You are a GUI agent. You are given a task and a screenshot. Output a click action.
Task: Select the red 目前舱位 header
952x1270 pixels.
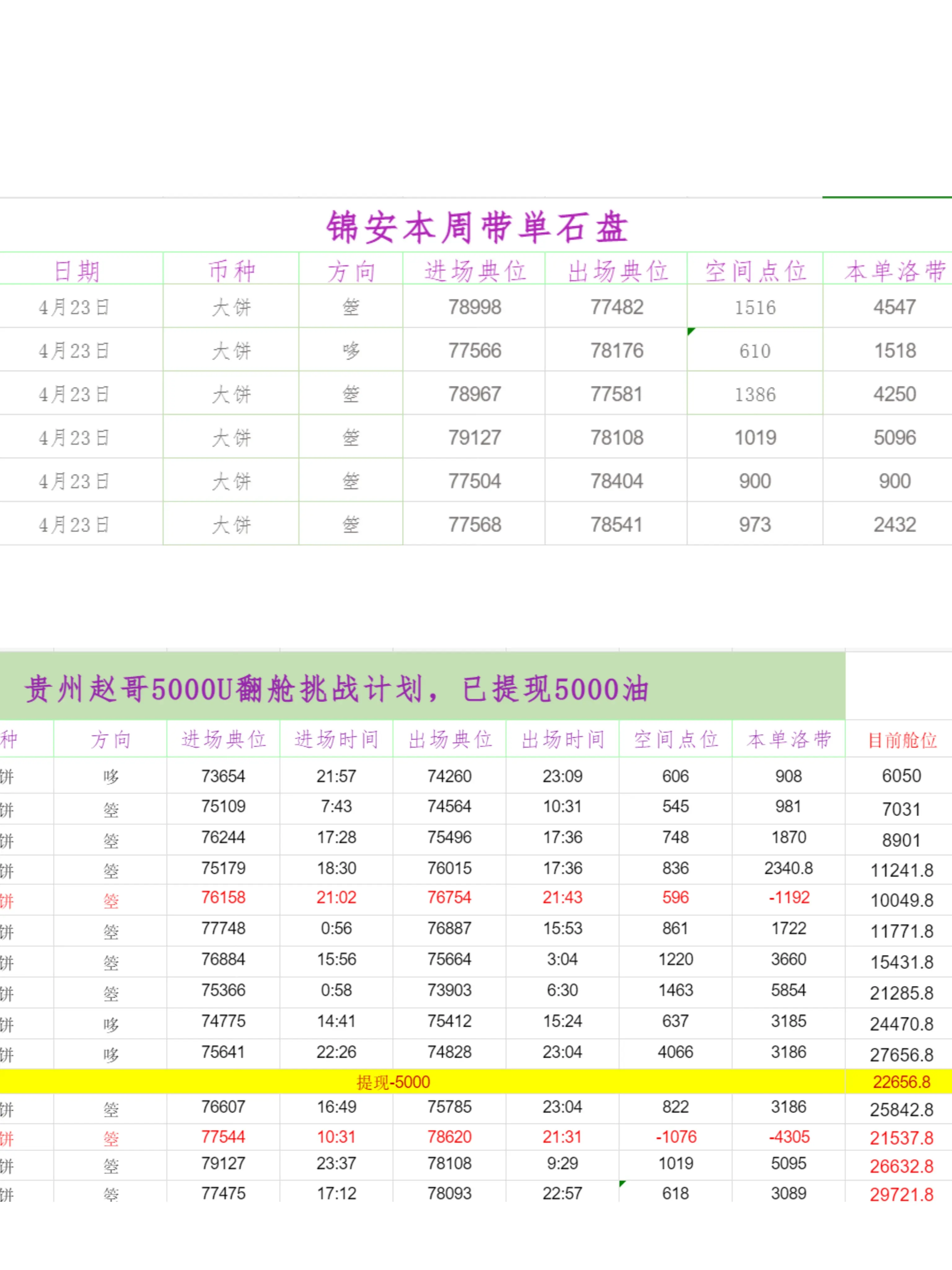[x=901, y=740]
